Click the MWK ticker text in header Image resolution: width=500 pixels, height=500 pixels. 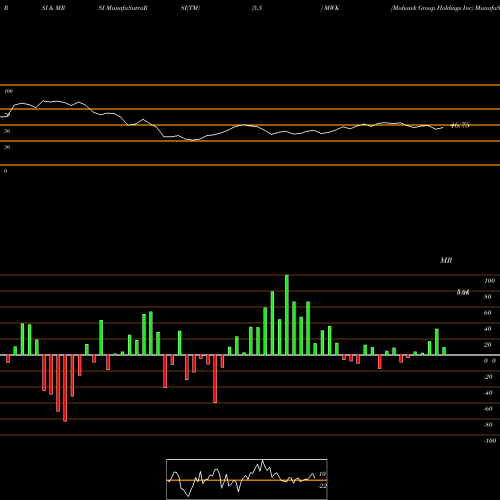click(332, 8)
